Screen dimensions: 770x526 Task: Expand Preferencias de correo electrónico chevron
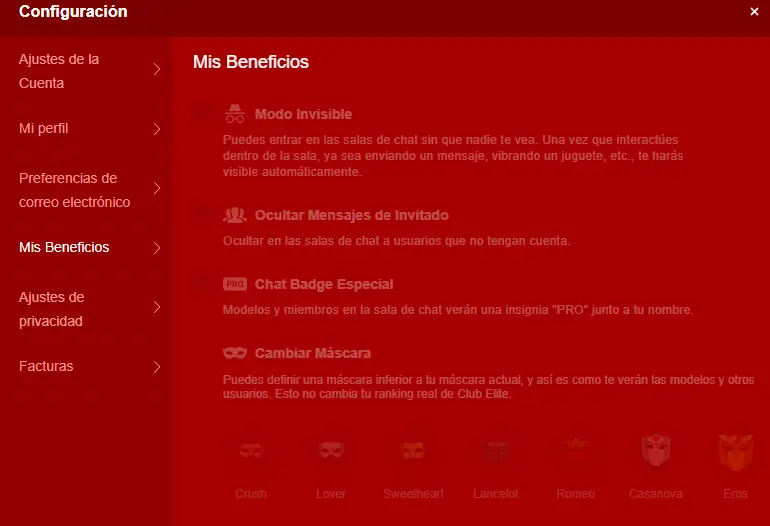pos(157,188)
